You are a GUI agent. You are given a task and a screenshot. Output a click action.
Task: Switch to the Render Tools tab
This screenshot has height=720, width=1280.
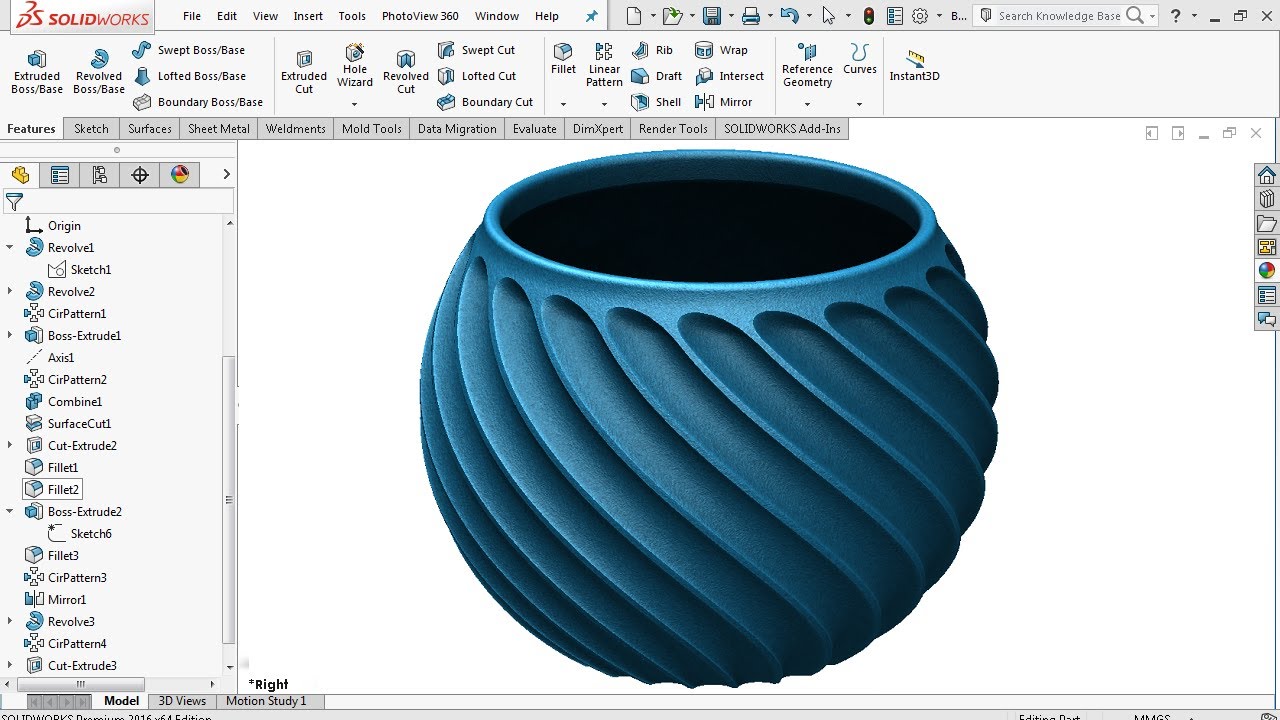coord(673,129)
